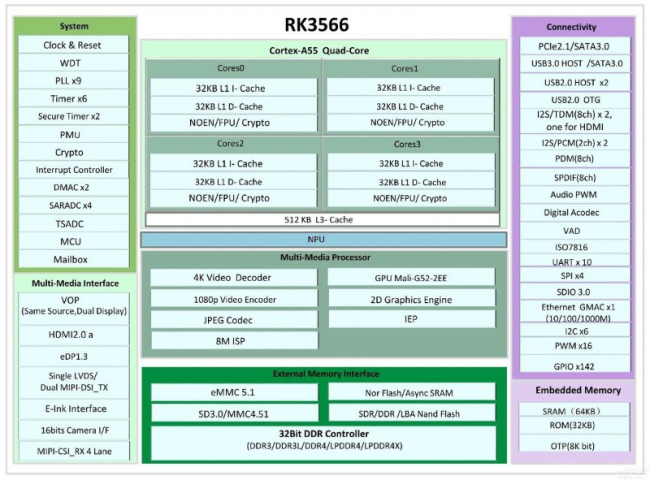This screenshot has width=650, height=480.
Task: Select the SDIO 3.0 block
Action: point(575,292)
